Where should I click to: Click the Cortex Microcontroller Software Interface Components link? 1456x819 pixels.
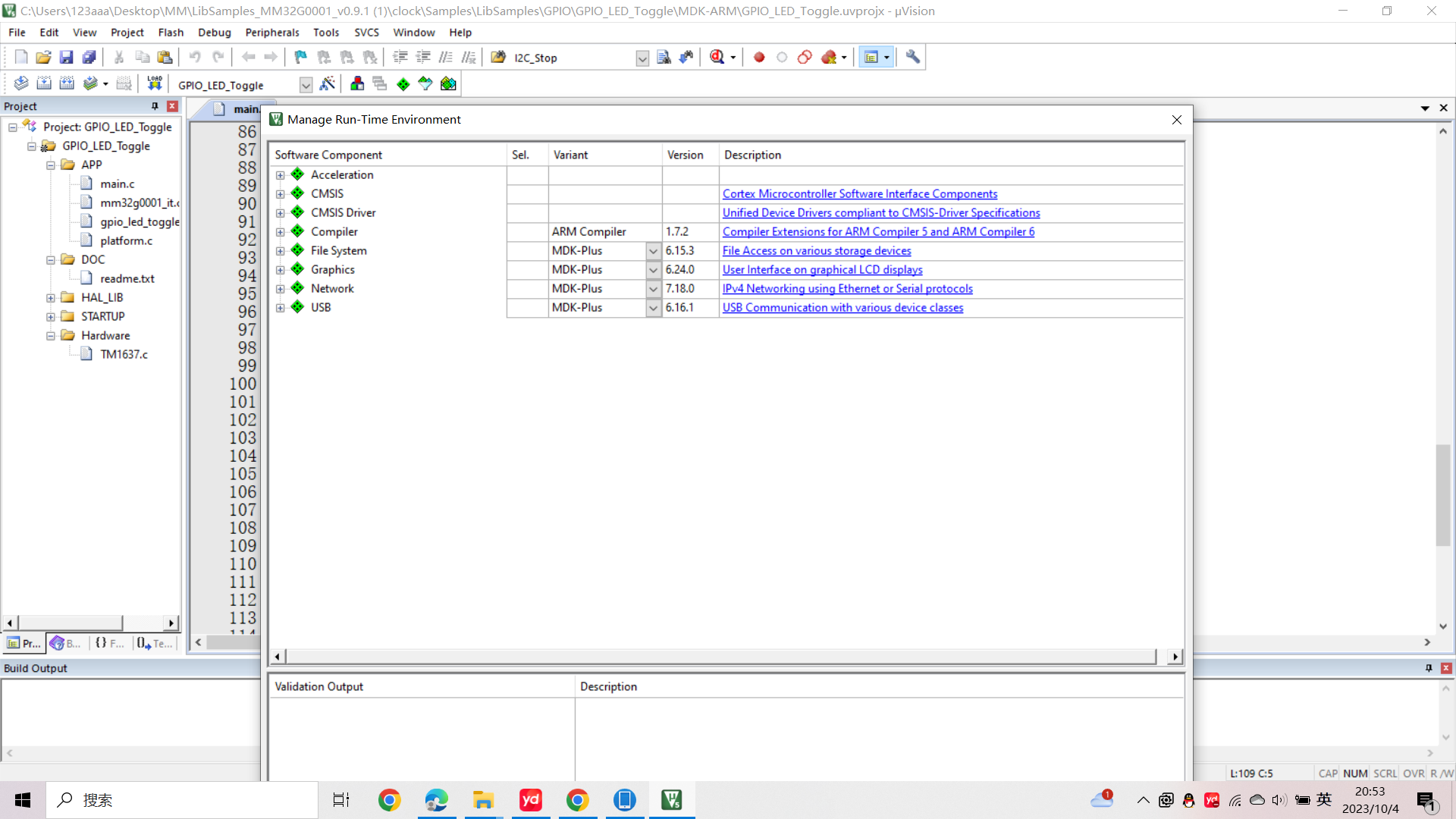point(859,194)
